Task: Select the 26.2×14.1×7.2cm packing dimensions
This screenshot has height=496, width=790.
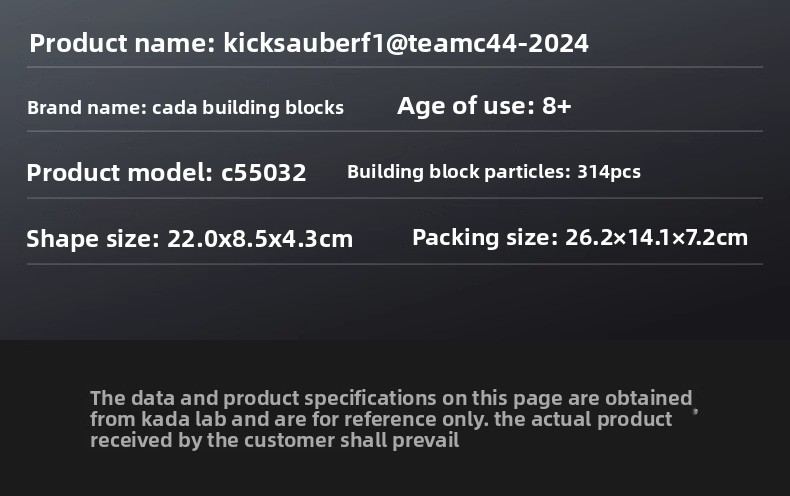Action: point(656,238)
